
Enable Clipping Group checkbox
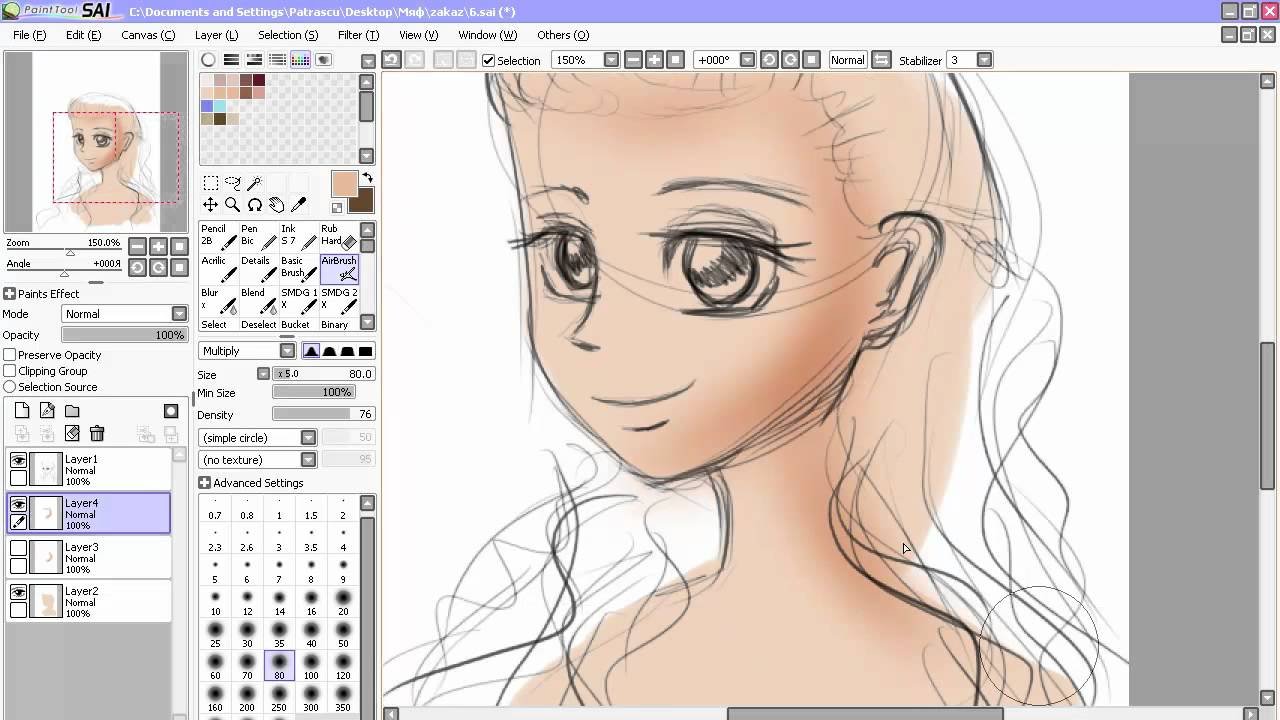coord(10,371)
